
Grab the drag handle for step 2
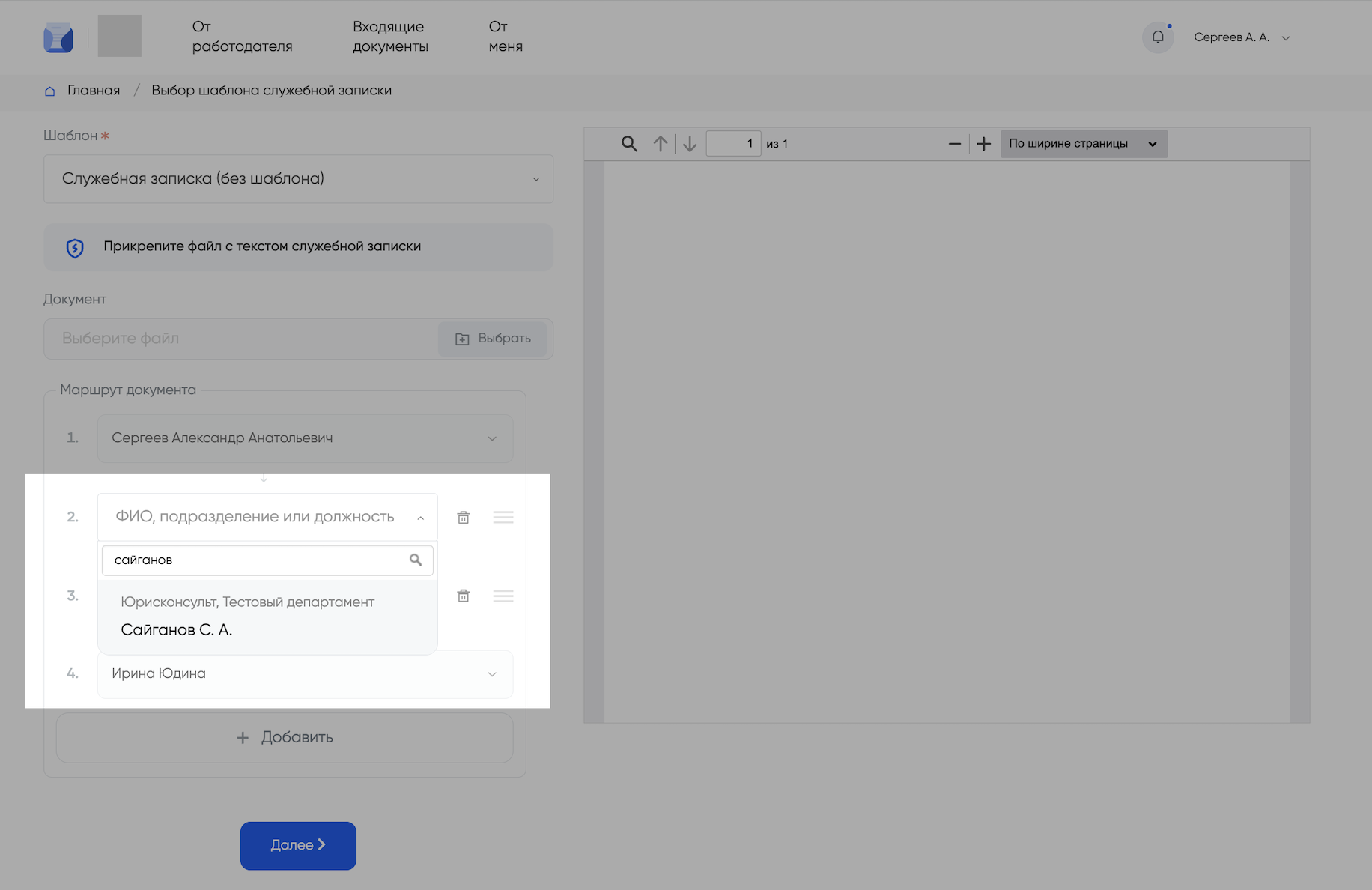click(503, 518)
